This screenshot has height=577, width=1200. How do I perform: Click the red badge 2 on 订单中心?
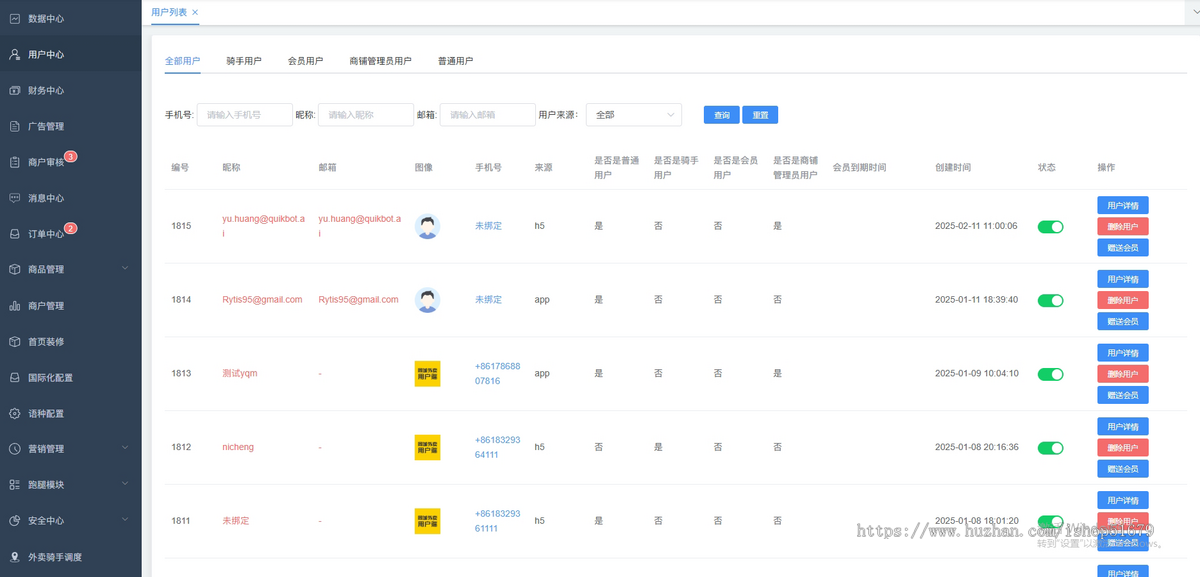click(x=71, y=229)
